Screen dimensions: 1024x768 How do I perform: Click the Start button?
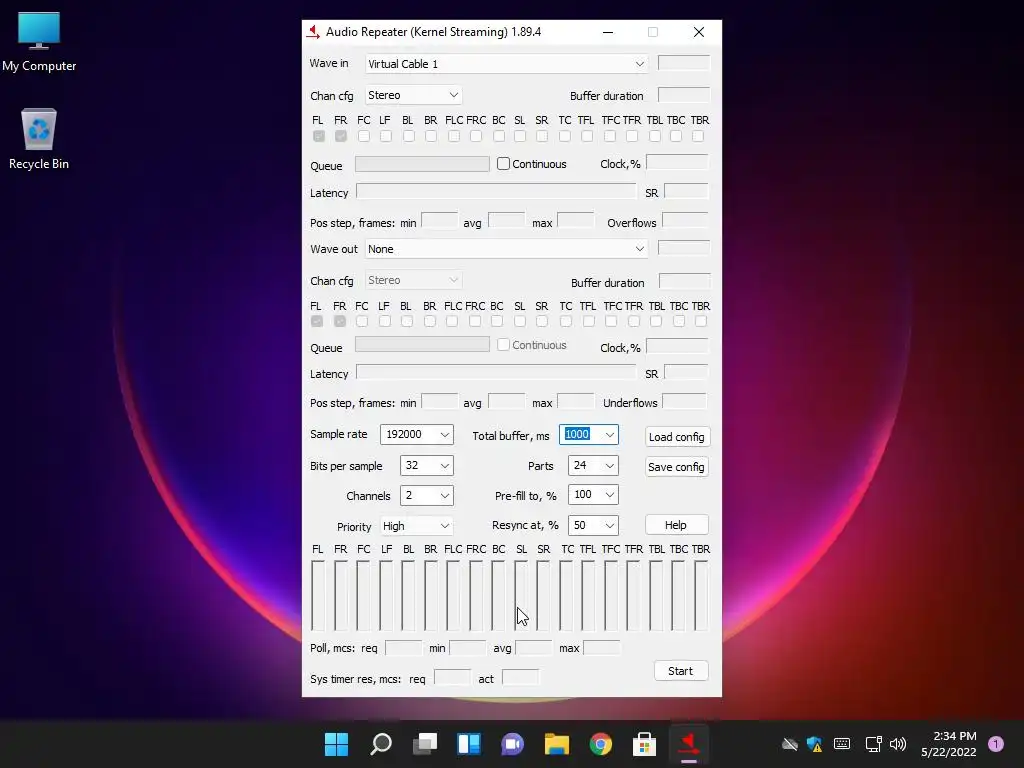[x=680, y=671]
